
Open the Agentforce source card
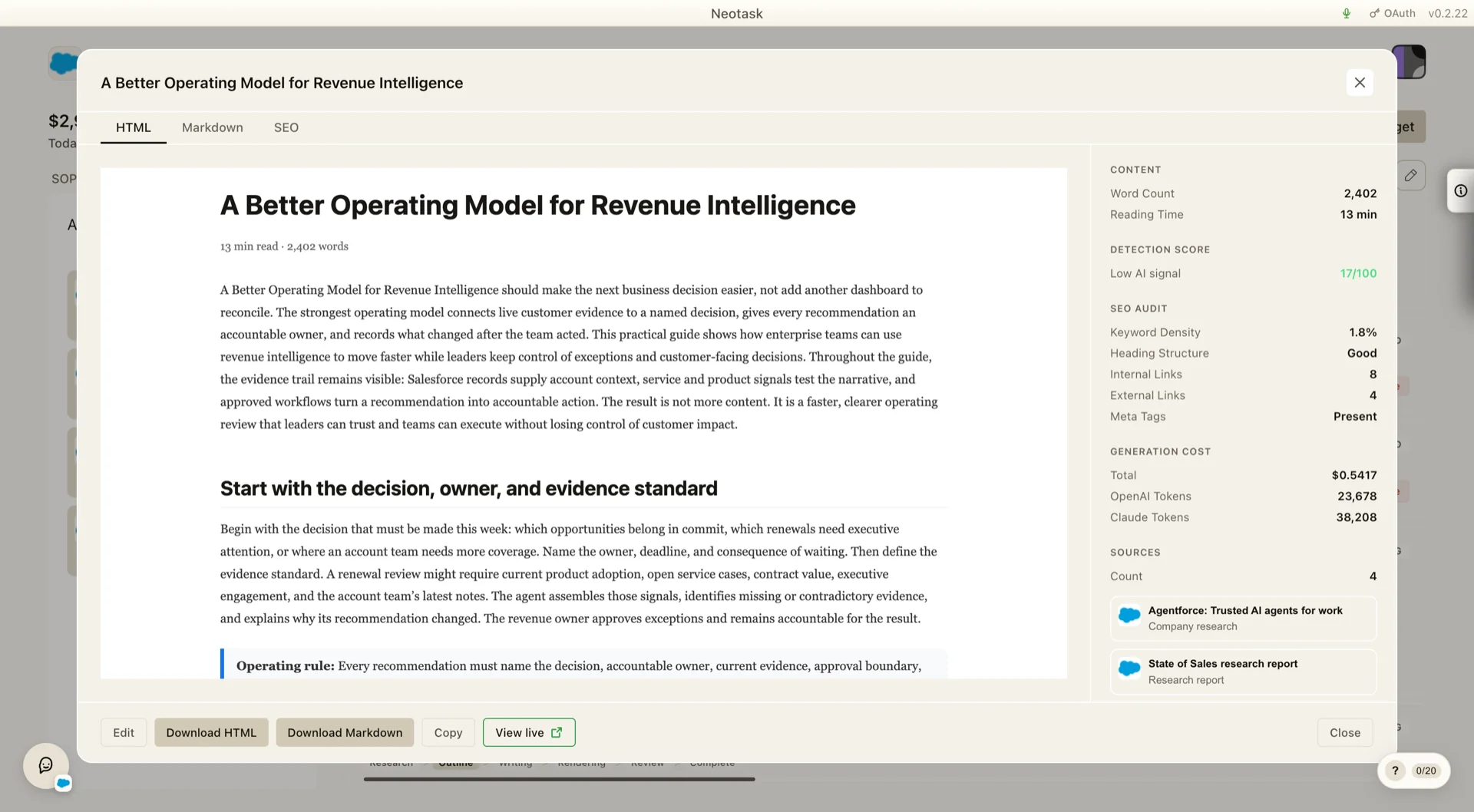pos(1243,619)
